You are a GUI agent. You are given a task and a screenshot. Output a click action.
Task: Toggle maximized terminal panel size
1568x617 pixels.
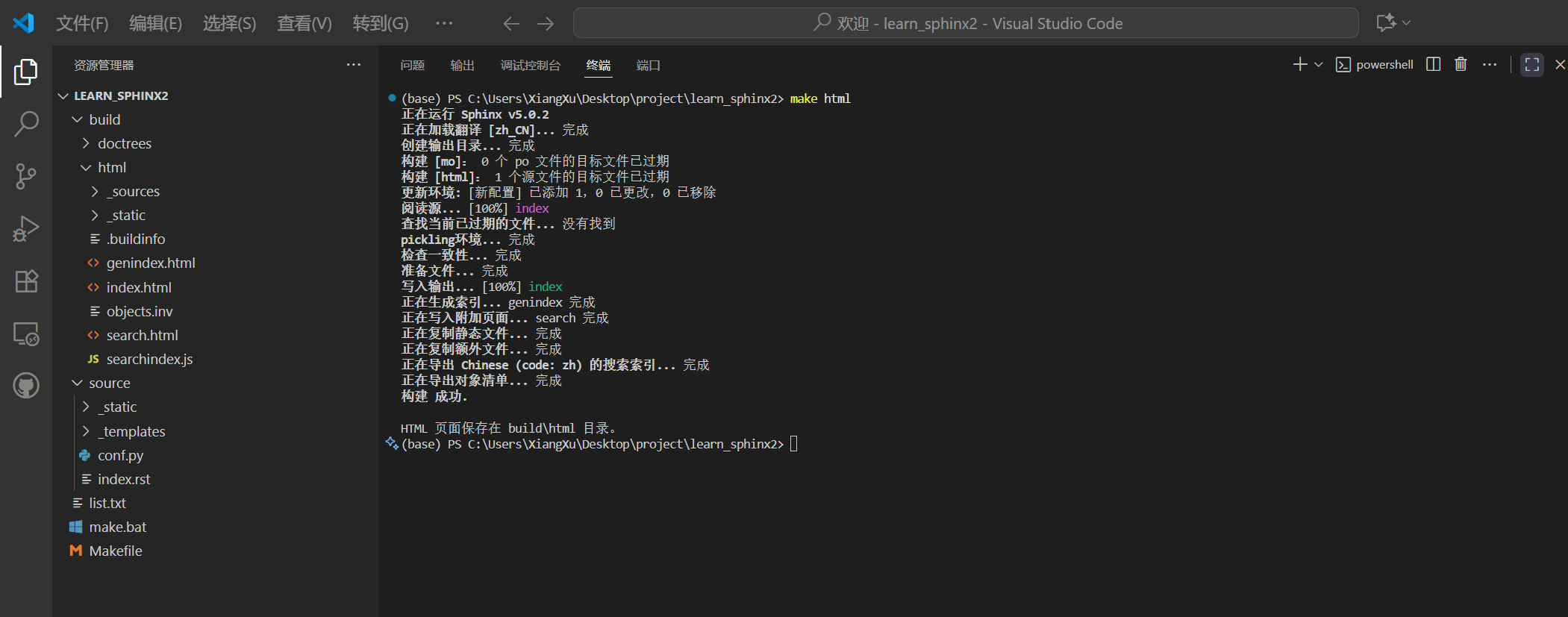point(1531,65)
